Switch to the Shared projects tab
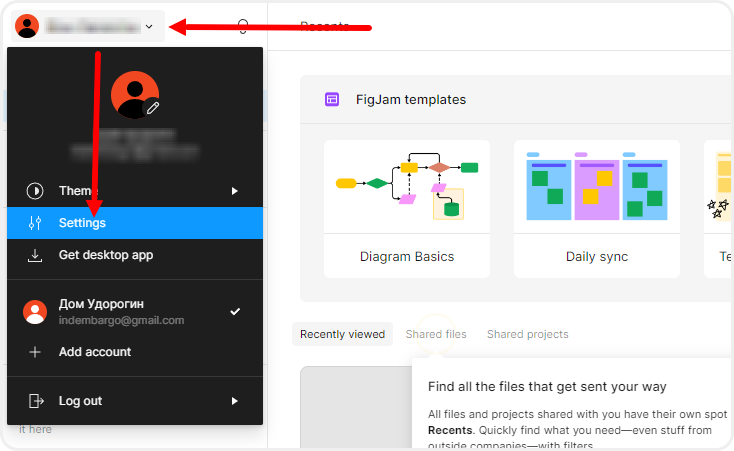Image resolution: width=734 pixels, height=451 pixels. [x=527, y=334]
